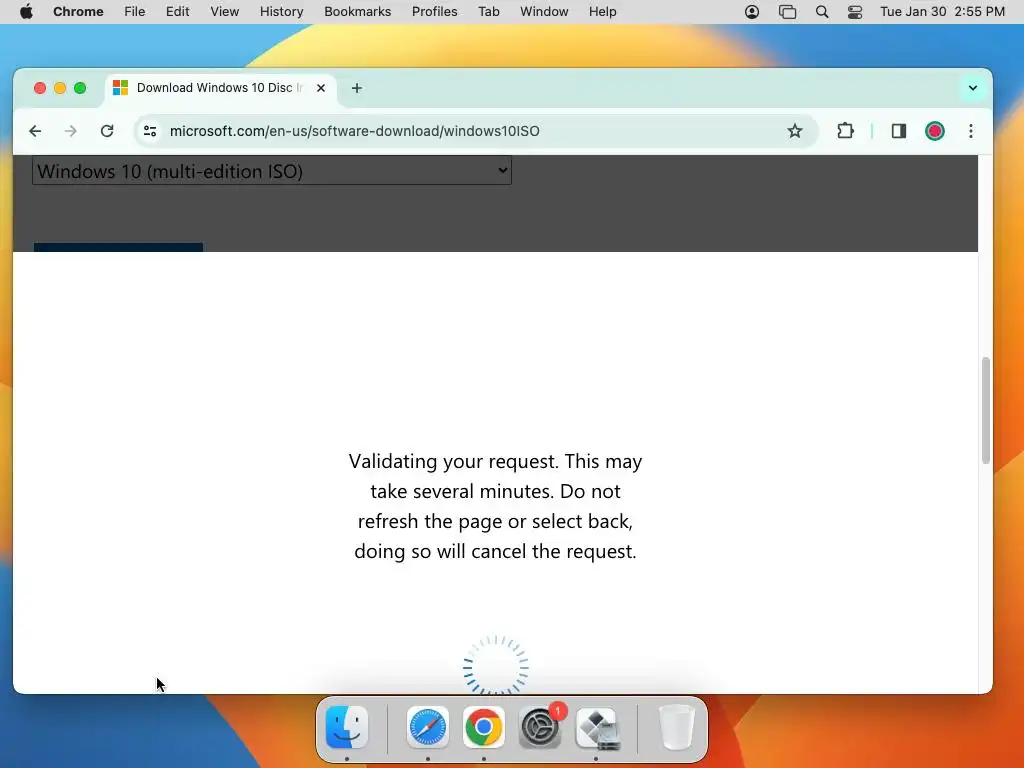1024x768 pixels.
Task: Open Boot Camp Assistant in the Dock
Action: coord(597,728)
